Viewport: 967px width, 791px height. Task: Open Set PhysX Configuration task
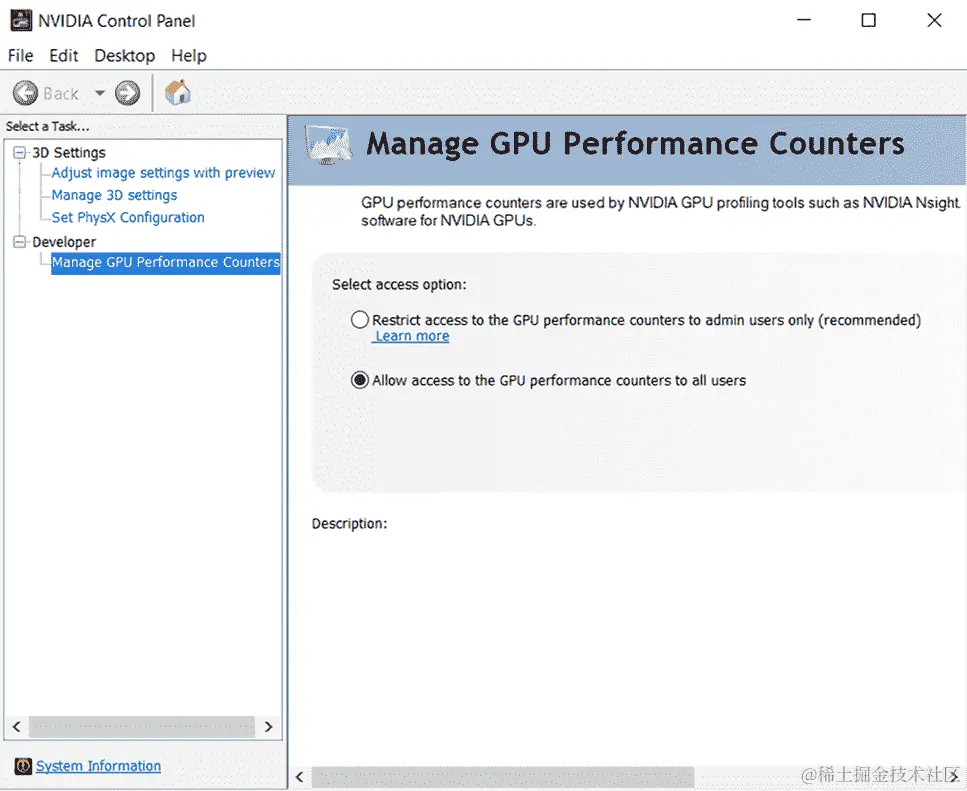click(x=128, y=217)
